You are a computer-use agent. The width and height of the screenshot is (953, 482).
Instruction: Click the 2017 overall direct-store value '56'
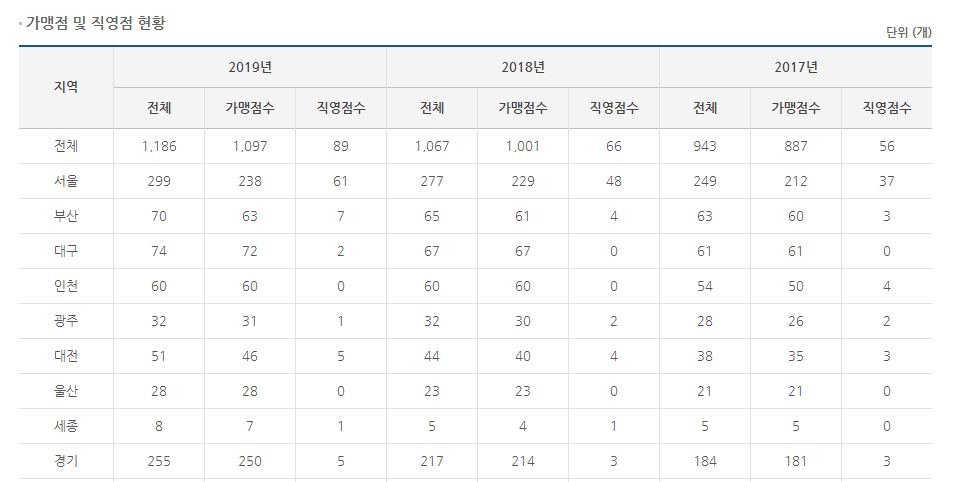(x=887, y=146)
